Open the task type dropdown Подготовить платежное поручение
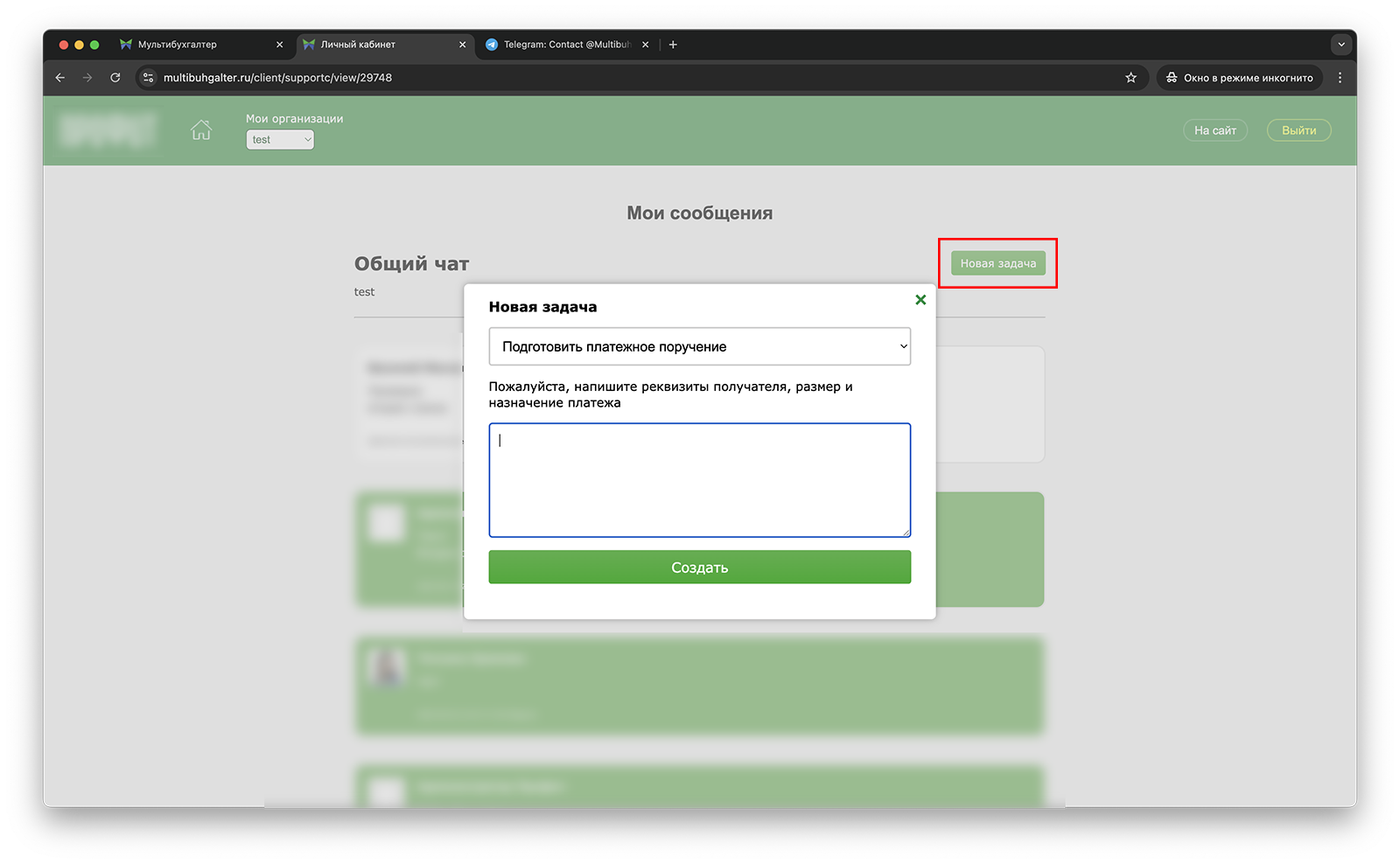 [699, 347]
